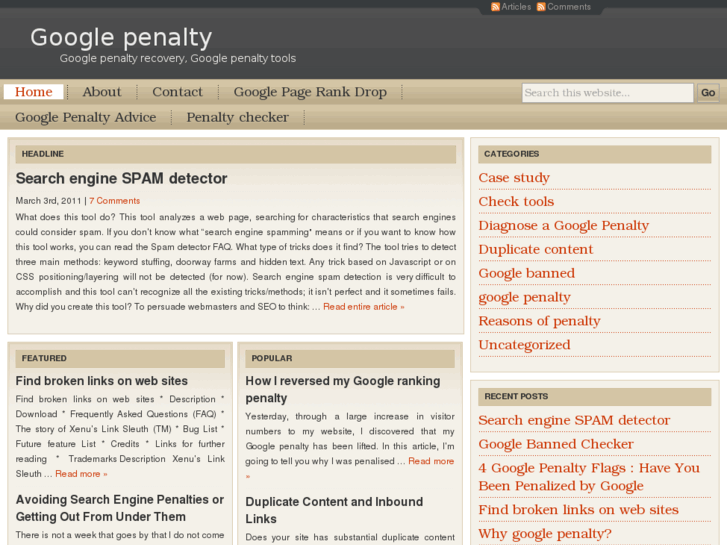Open recent post Google Banned Checker
The height and width of the screenshot is (545, 727).
[x=555, y=444]
